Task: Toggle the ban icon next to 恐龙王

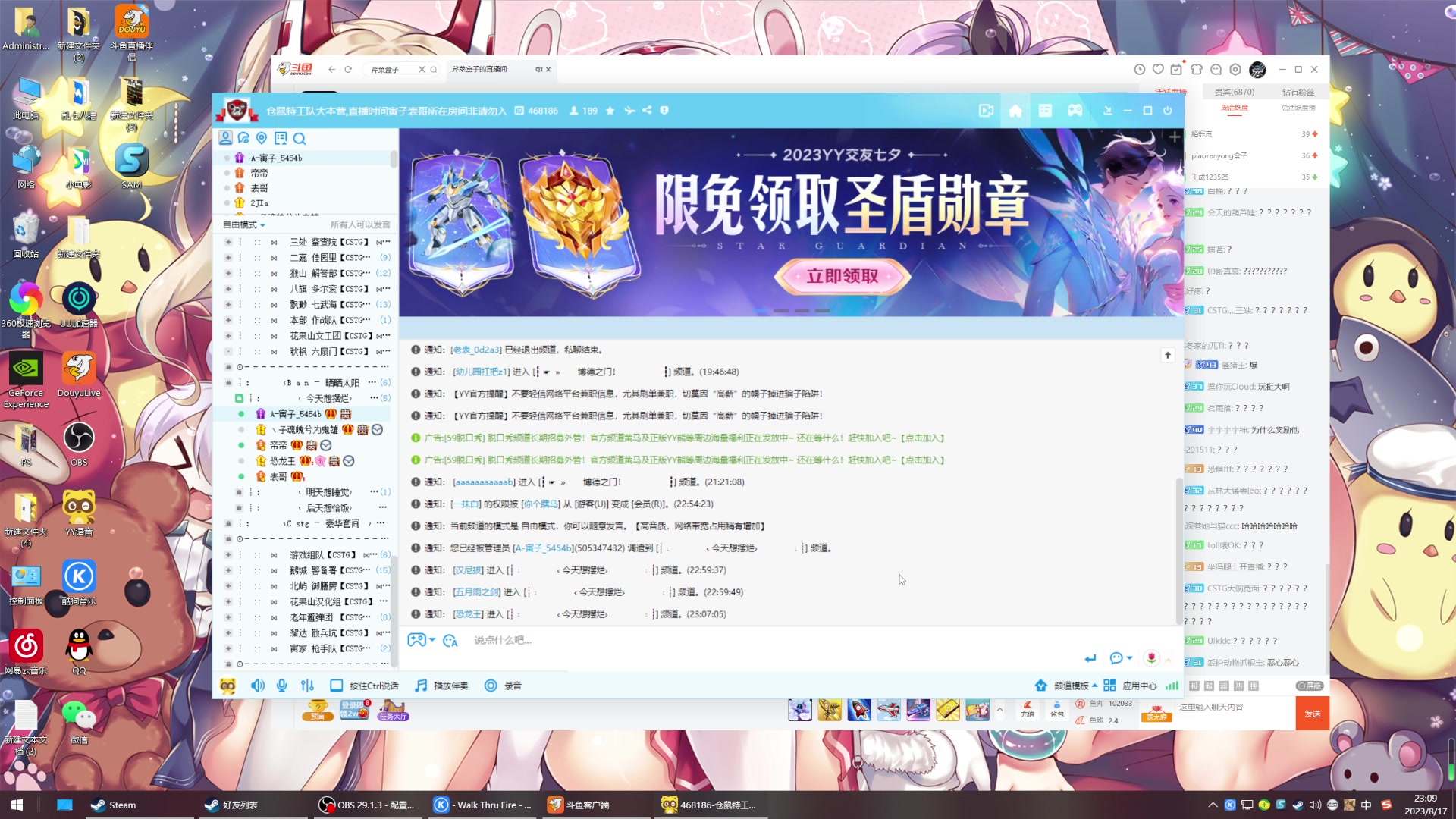Action: tap(348, 460)
